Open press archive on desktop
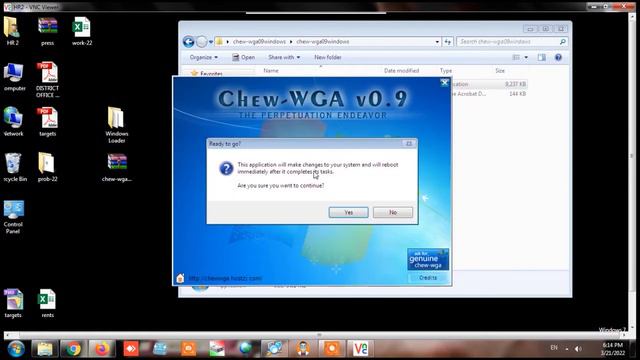Image resolution: width=640 pixels, height=360 pixels. (47, 31)
